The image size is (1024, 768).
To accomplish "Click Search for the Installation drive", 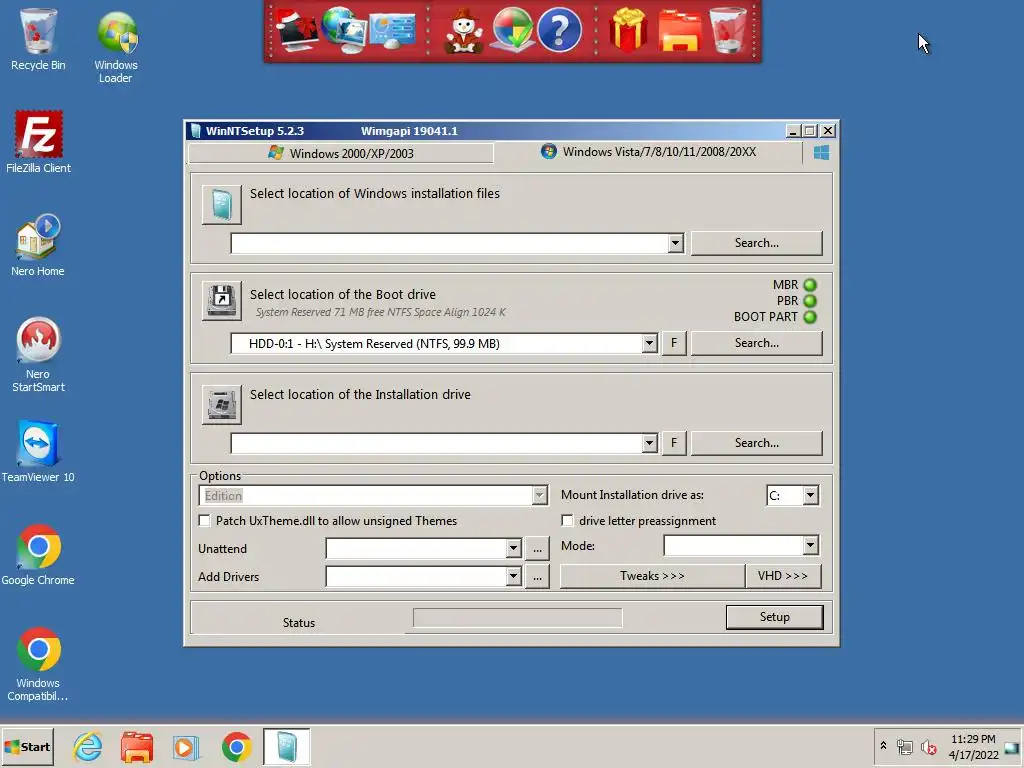I will [756, 443].
